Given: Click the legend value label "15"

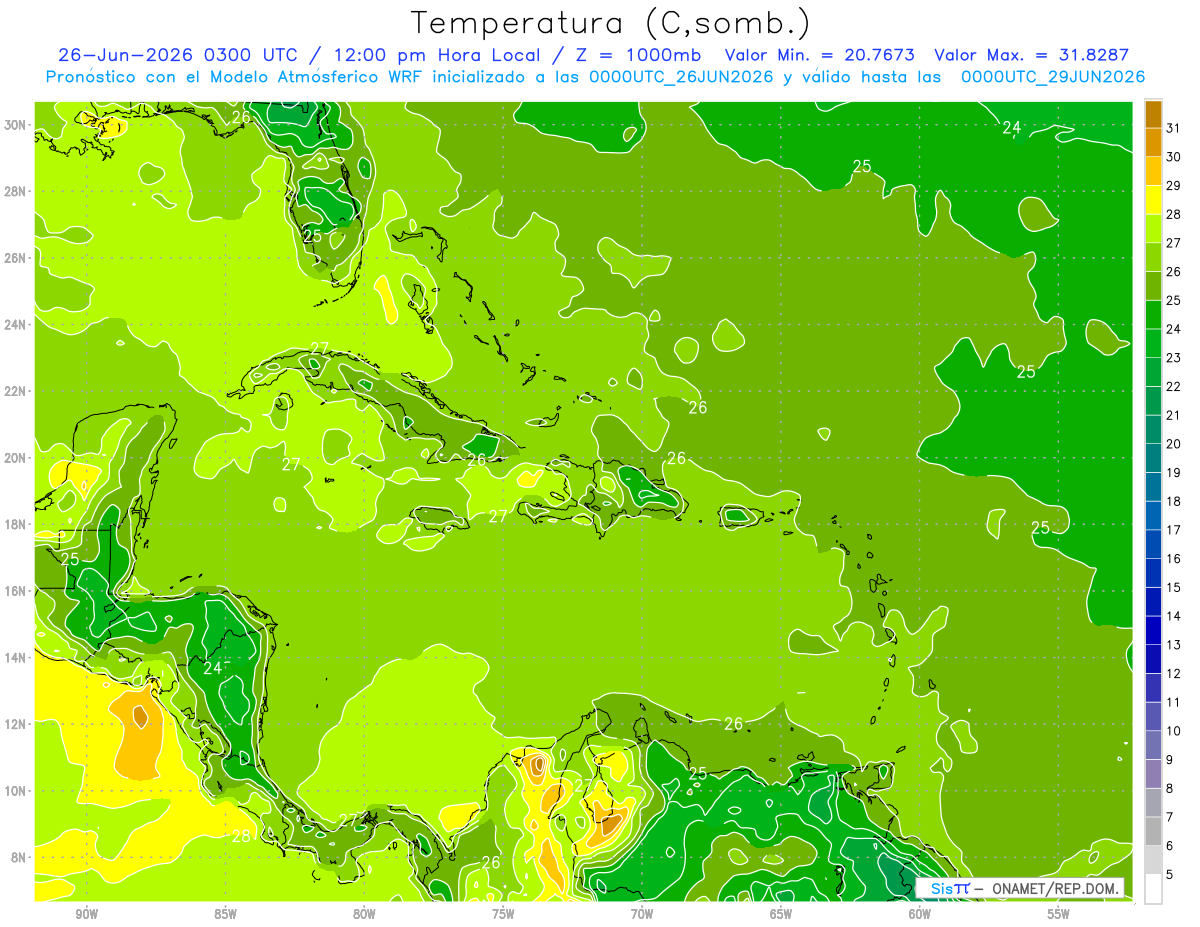Looking at the screenshot, I should pos(1173,588).
